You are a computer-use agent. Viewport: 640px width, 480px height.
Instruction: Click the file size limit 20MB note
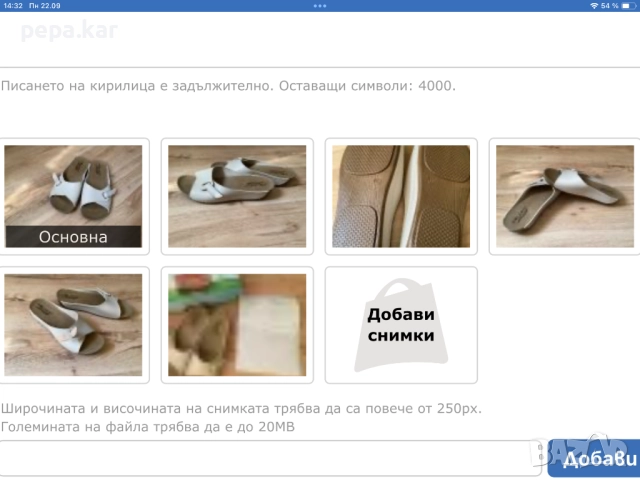point(148,427)
